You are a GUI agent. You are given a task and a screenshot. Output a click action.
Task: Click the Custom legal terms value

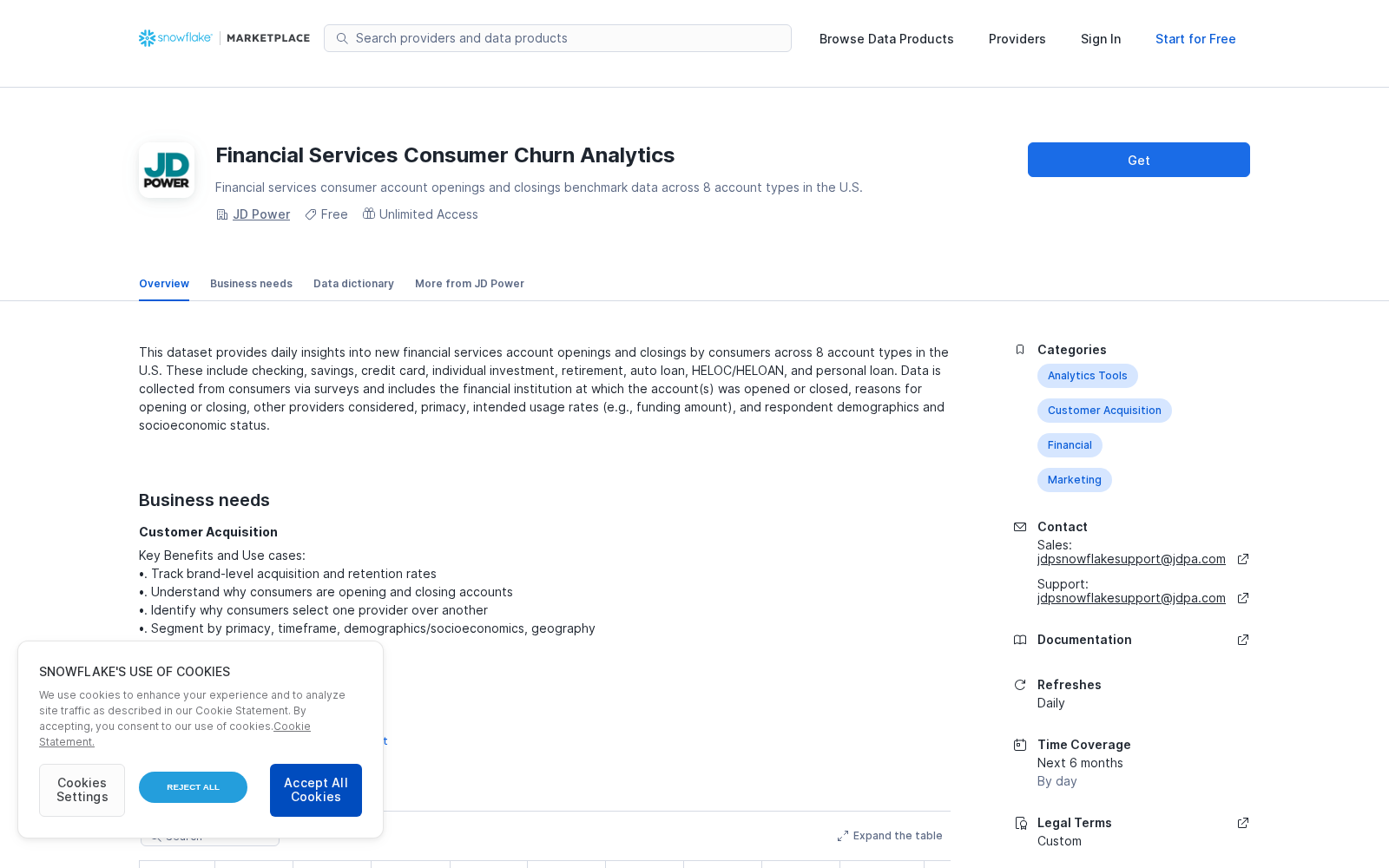pyautogui.click(x=1059, y=841)
